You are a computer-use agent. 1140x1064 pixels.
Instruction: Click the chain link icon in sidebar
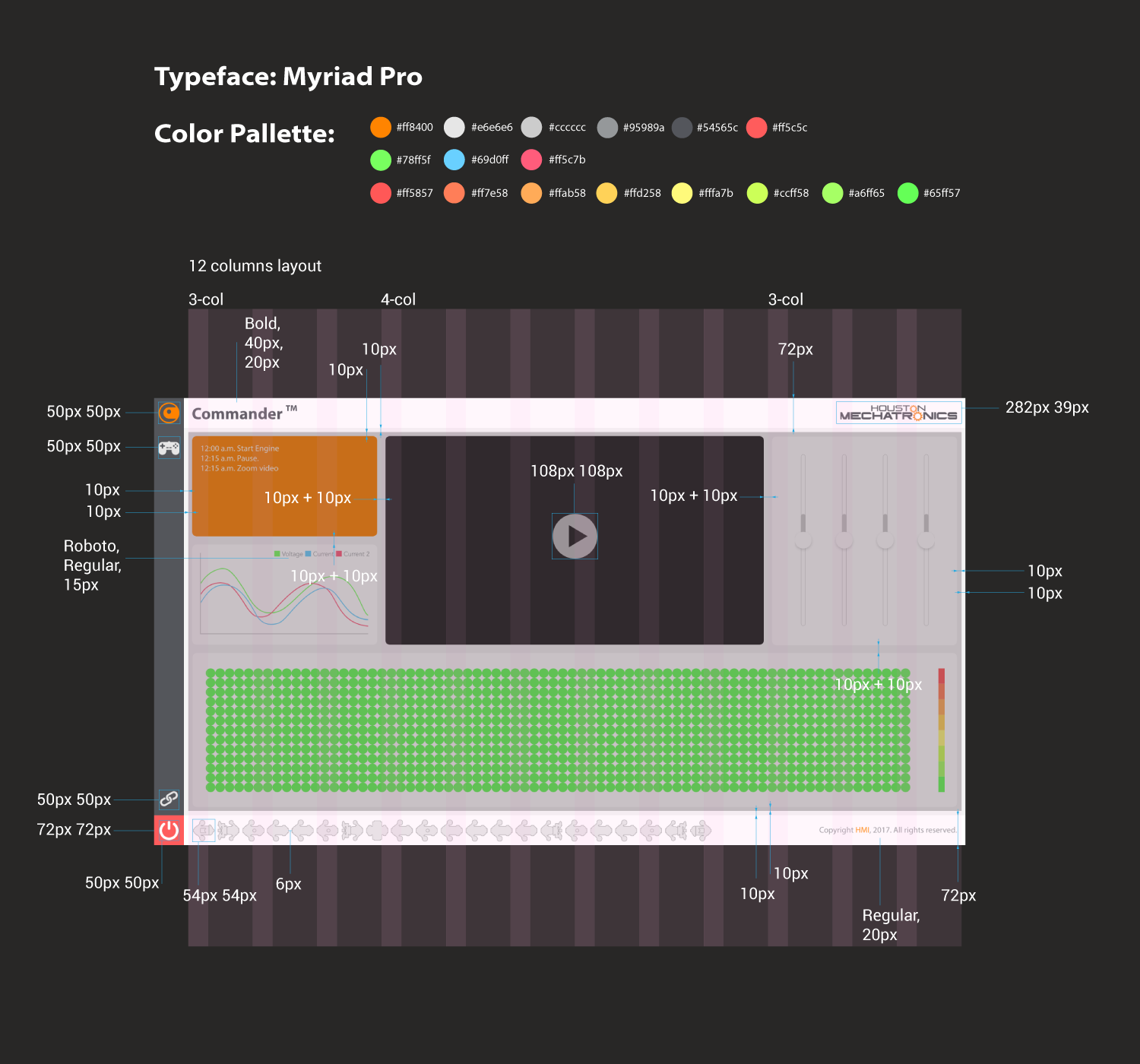[169, 799]
